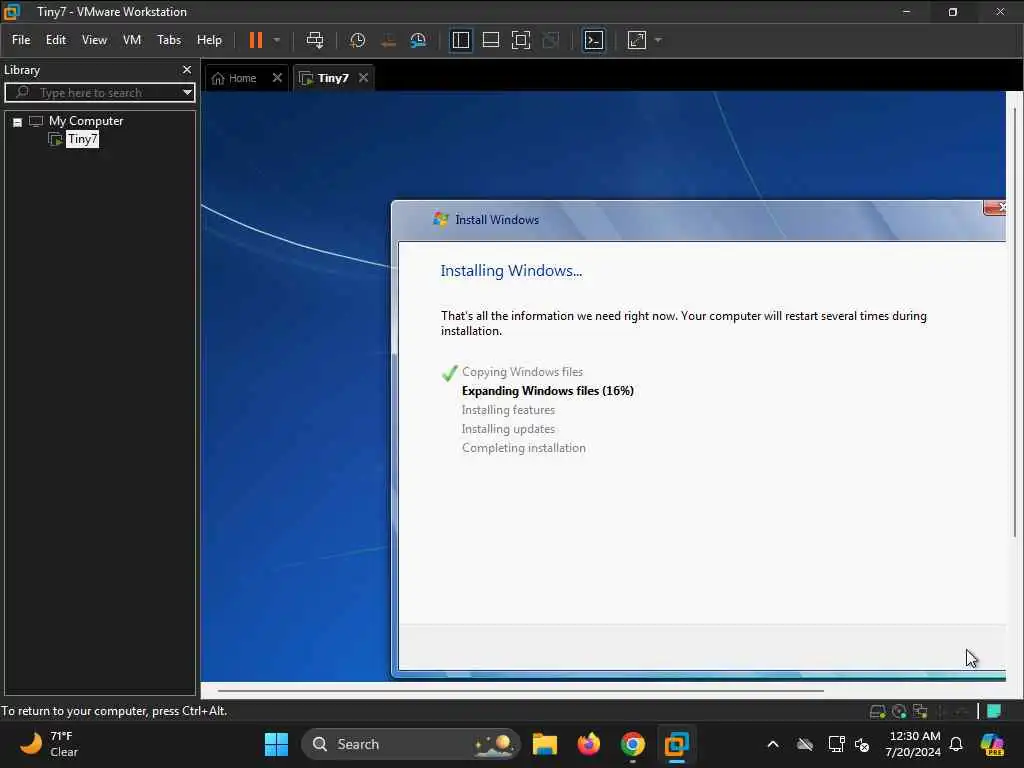Open the clock showing 12:30 AM
The height and width of the screenshot is (768, 1024).
912,744
